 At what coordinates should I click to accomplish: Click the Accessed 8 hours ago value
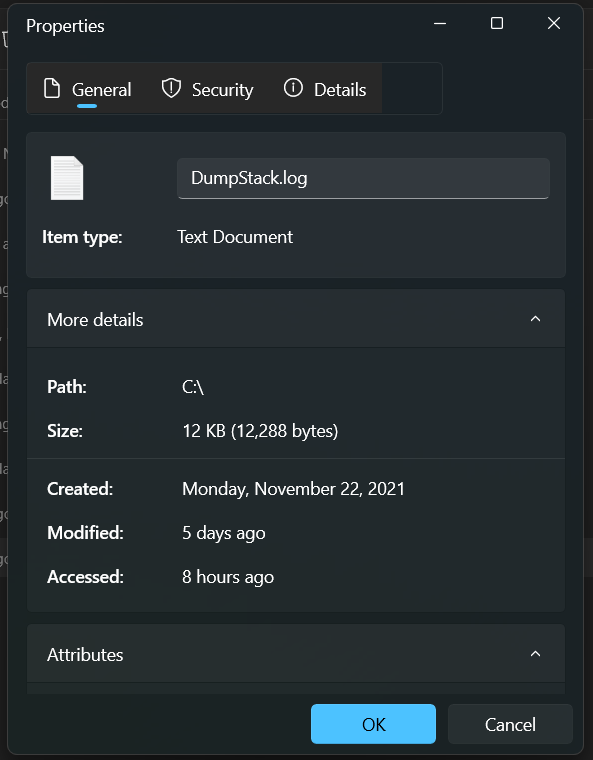tap(228, 577)
